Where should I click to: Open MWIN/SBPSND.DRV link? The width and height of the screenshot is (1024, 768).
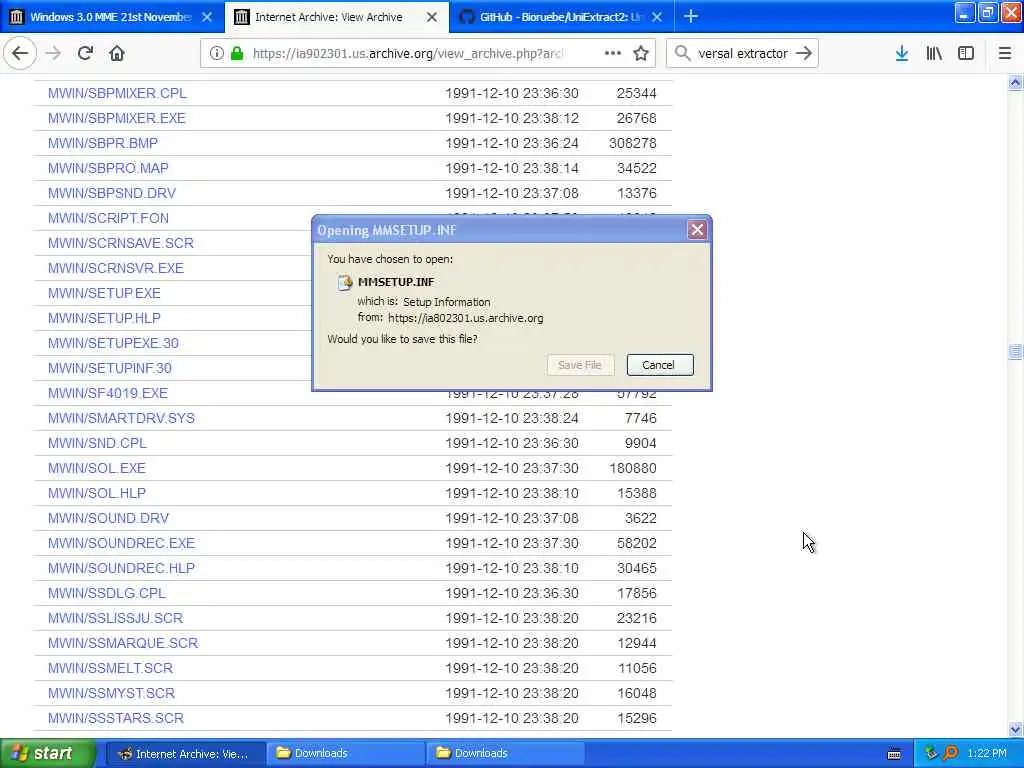tap(112, 193)
